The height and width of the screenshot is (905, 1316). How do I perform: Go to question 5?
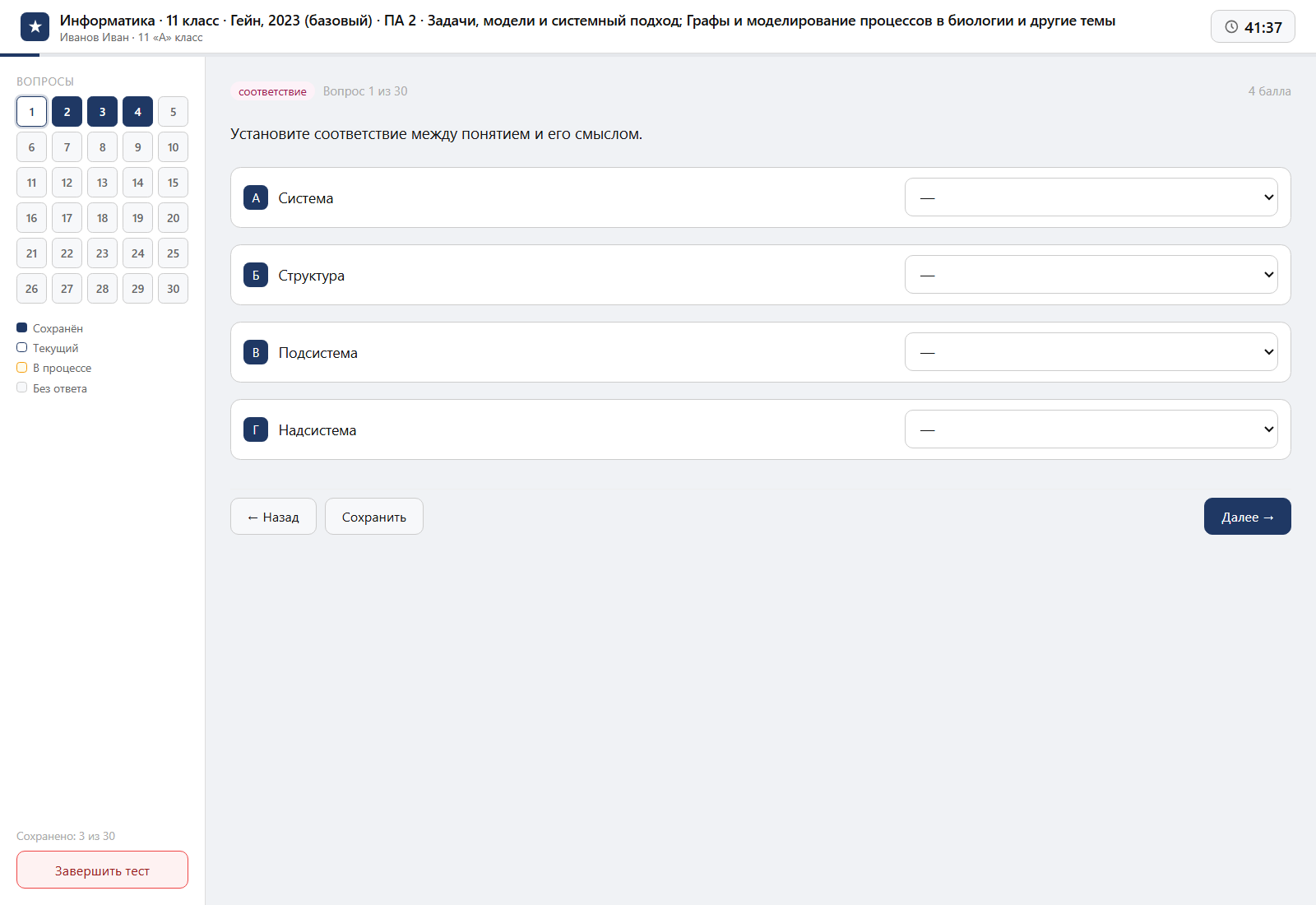point(173,112)
